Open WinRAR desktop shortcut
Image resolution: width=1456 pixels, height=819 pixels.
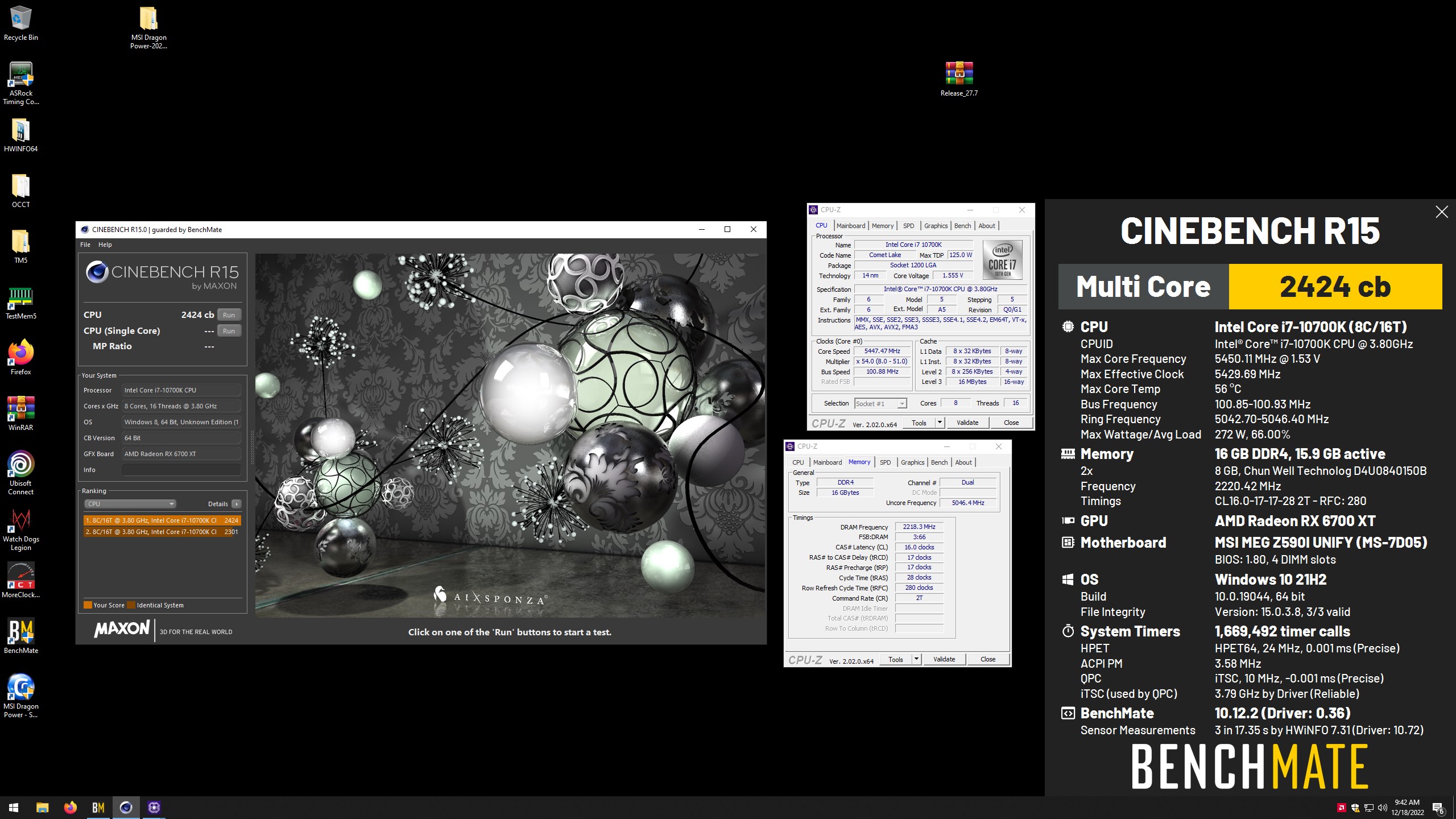(x=20, y=414)
